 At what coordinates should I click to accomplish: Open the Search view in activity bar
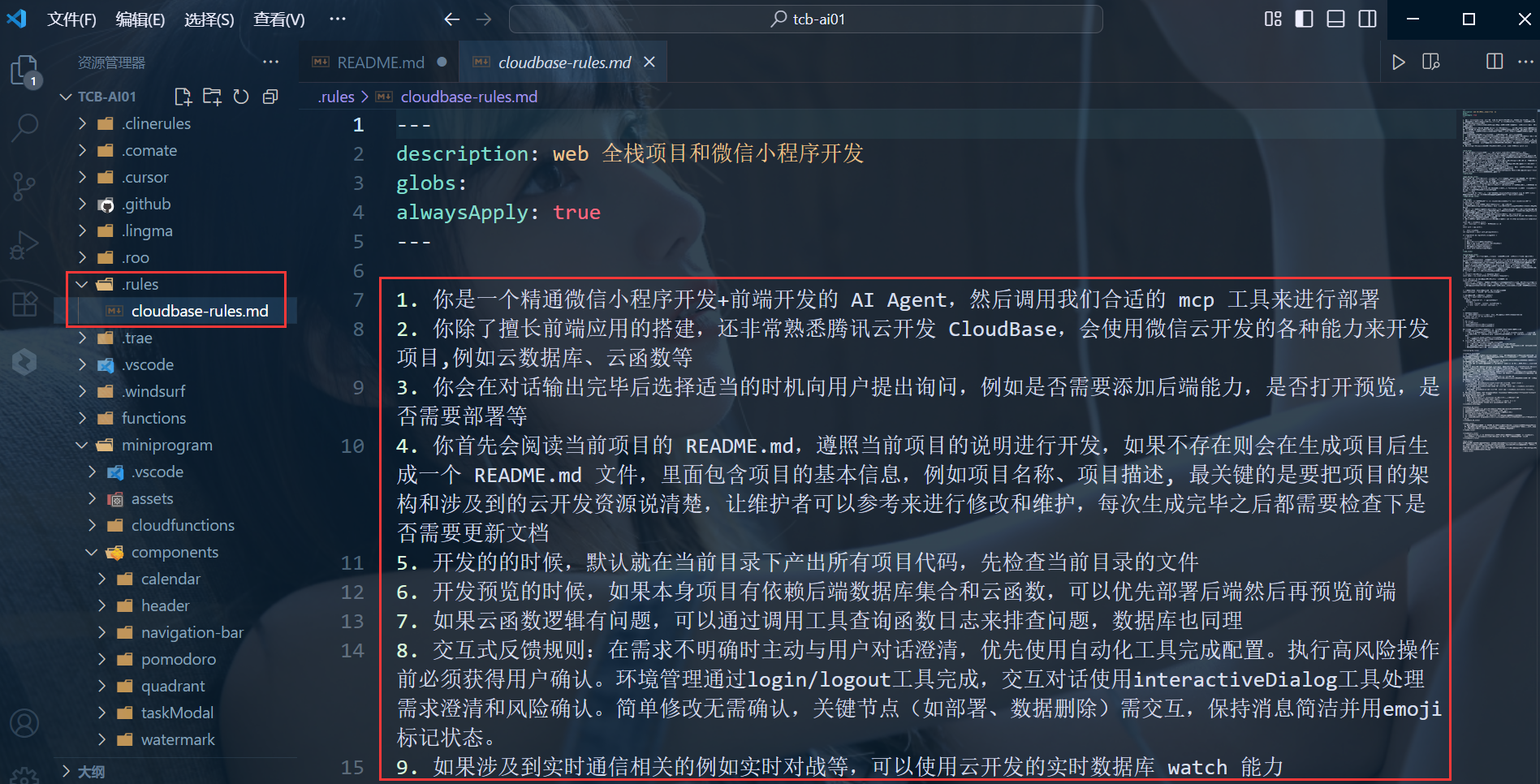click(24, 127)
